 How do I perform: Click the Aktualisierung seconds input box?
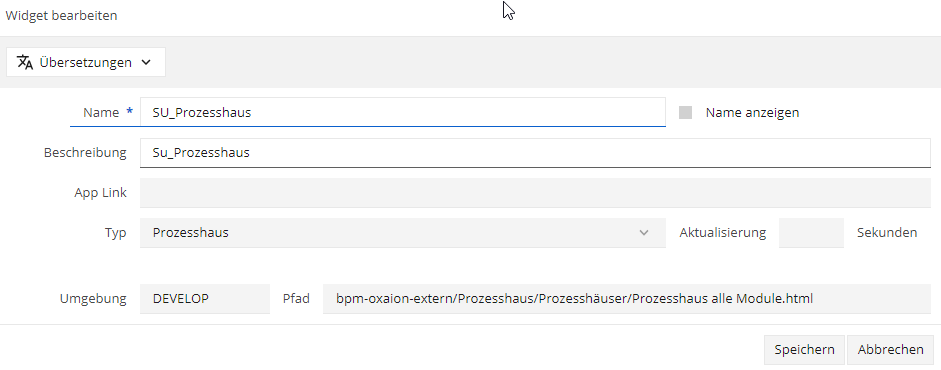click(811, 233)
